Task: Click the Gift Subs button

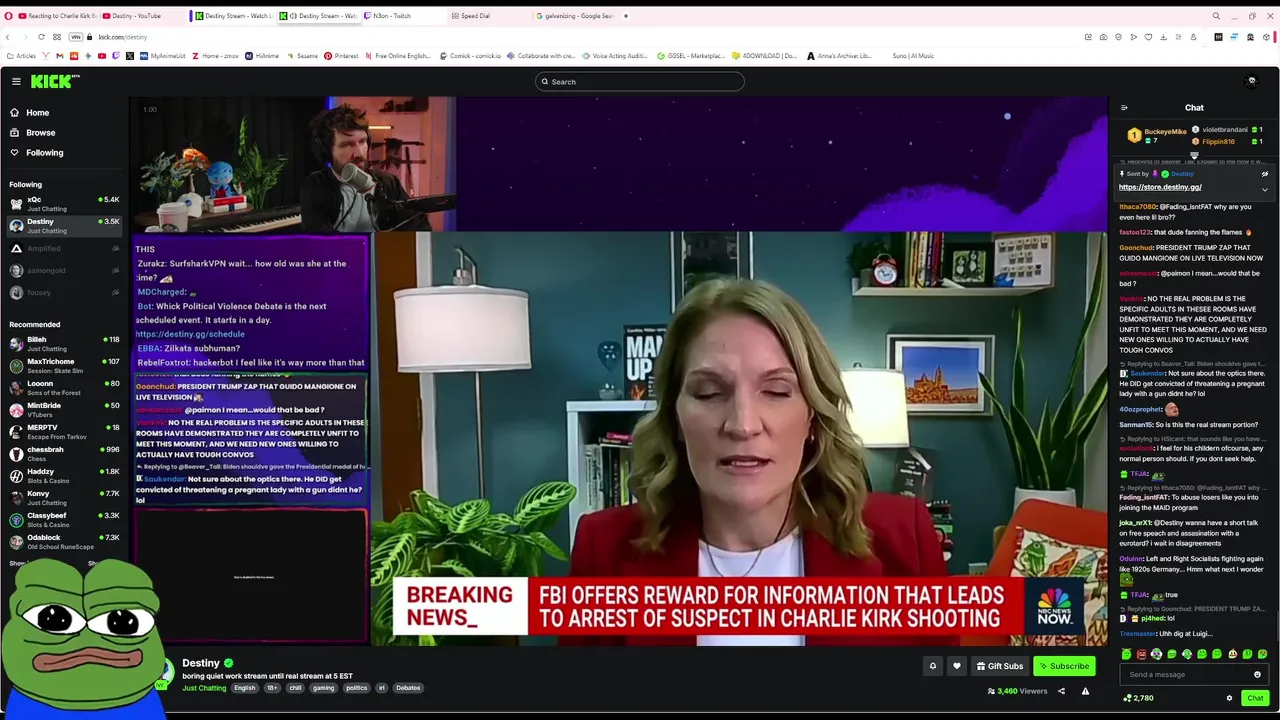Action: (999, 666)
